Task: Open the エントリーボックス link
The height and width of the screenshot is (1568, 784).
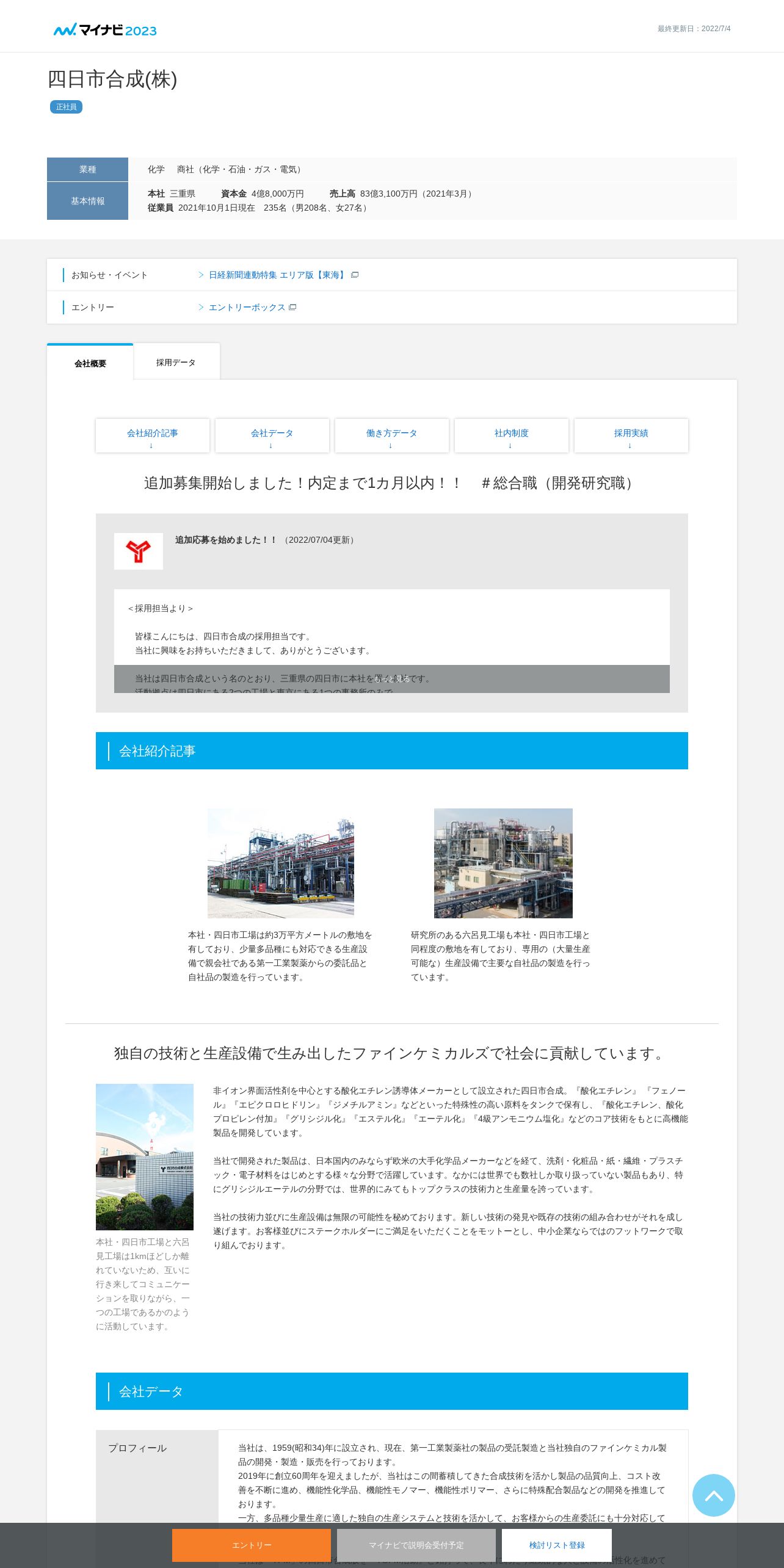Action: pos(247,307)
